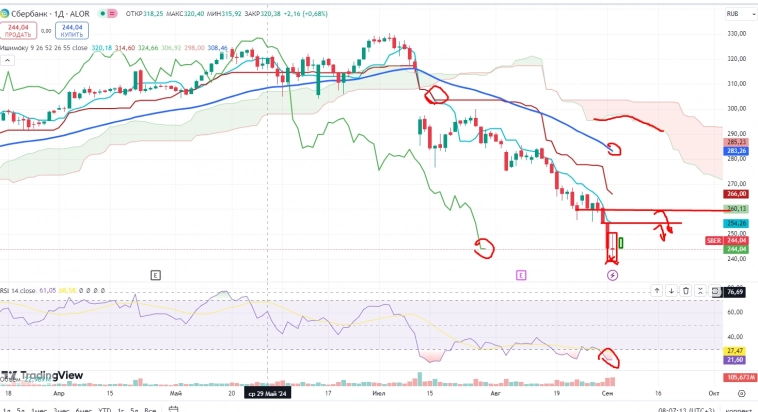Click the rightmost purple E earnings marker

[521, 274]
